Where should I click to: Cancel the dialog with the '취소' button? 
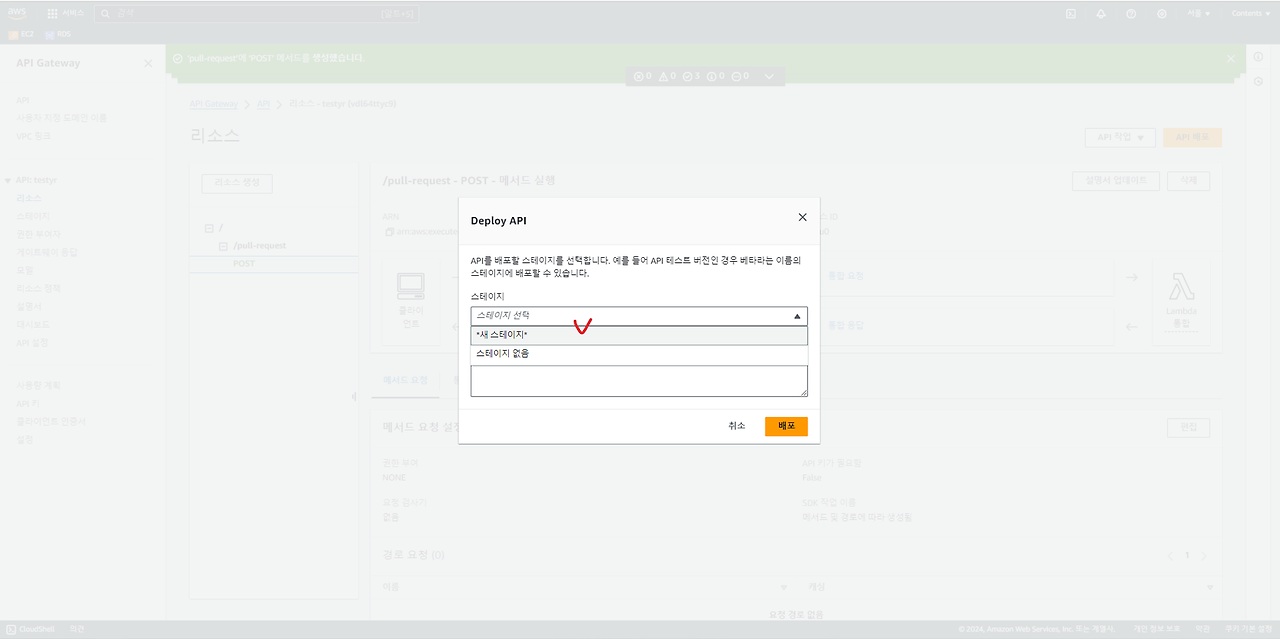[x=737, y=426]
